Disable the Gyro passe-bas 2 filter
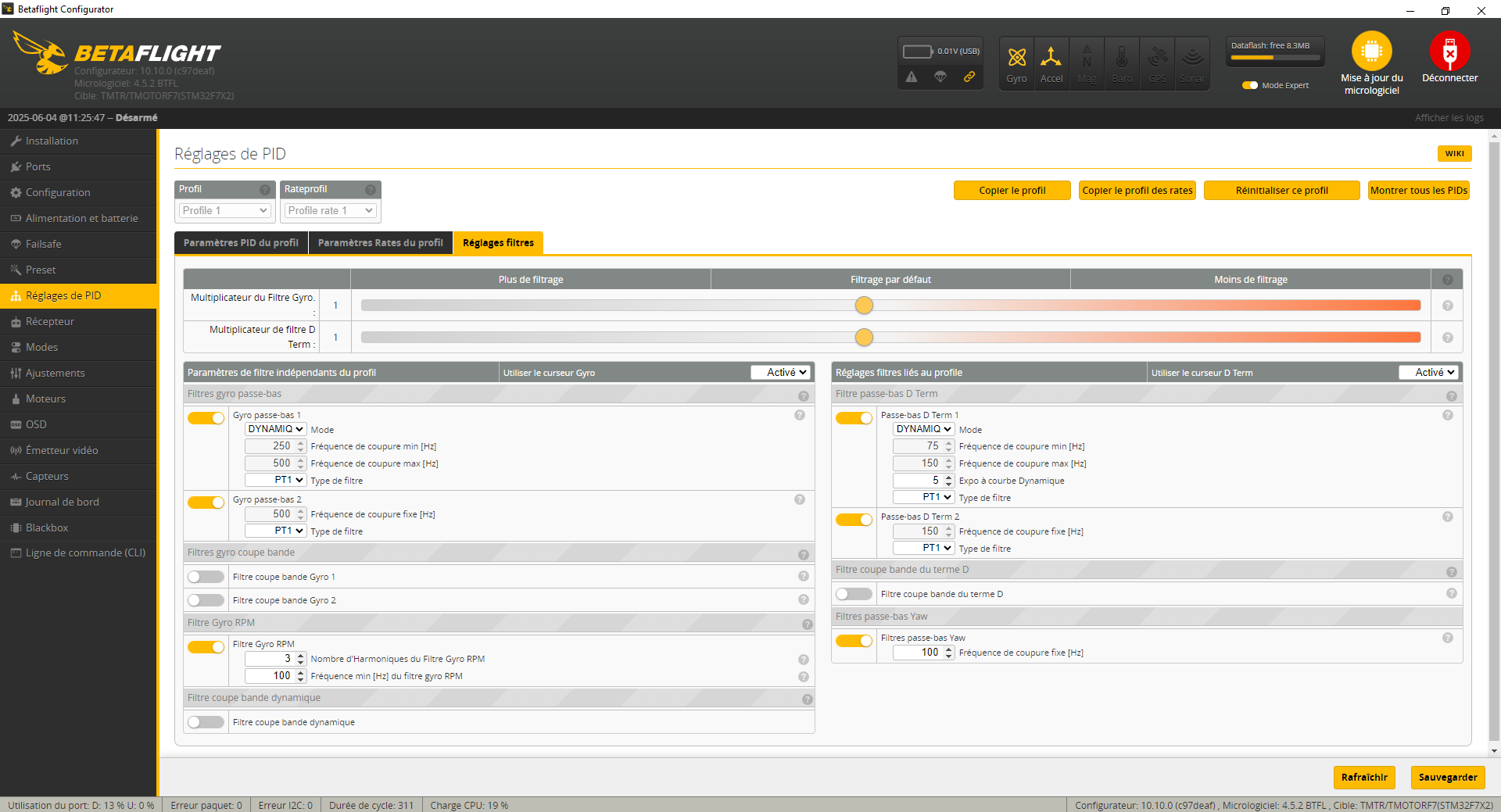Viewport: 1501px width, 812px height. coord(206,503)
